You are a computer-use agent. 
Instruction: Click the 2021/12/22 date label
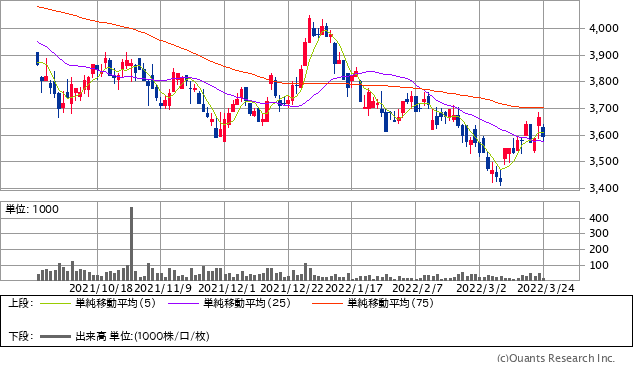tap(292, 288)
